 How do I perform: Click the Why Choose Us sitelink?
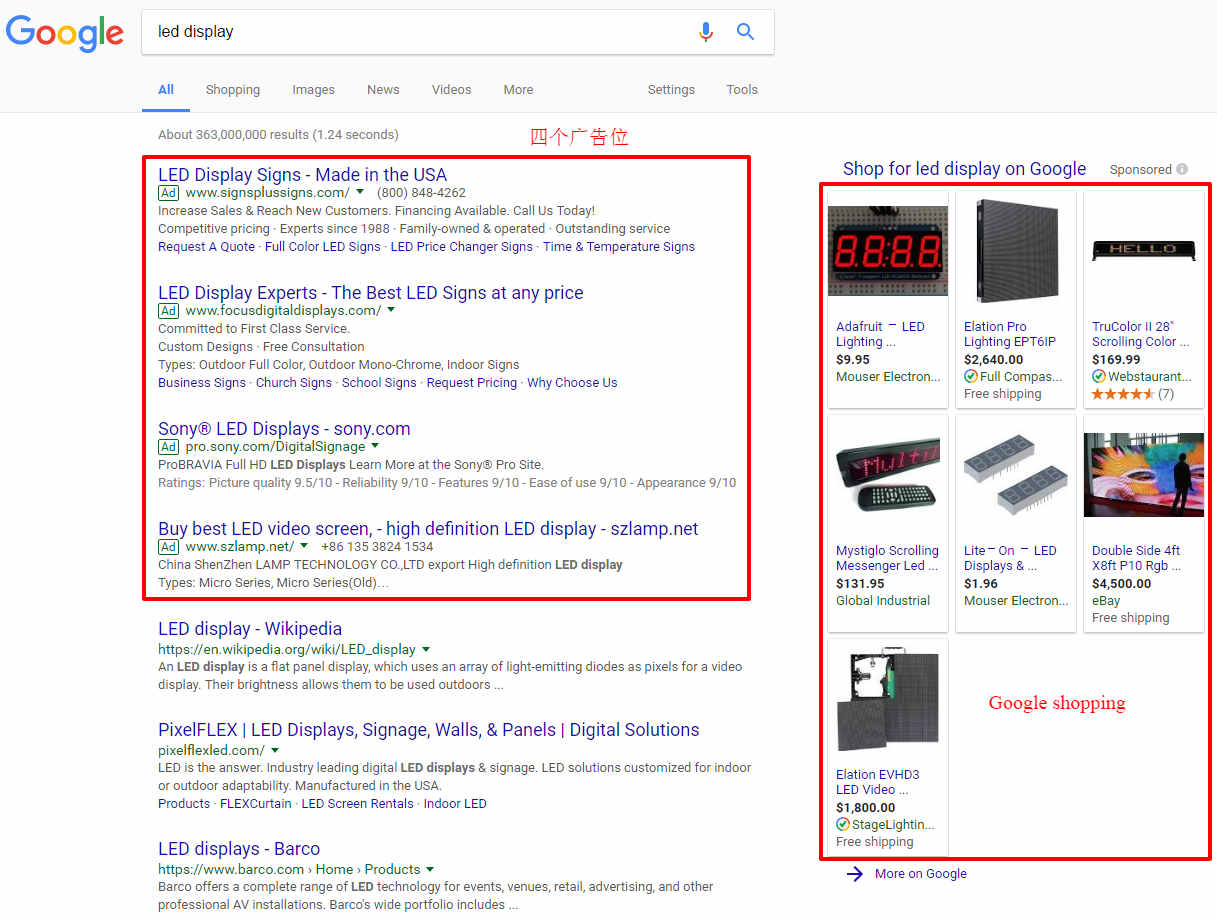point(572,382)
